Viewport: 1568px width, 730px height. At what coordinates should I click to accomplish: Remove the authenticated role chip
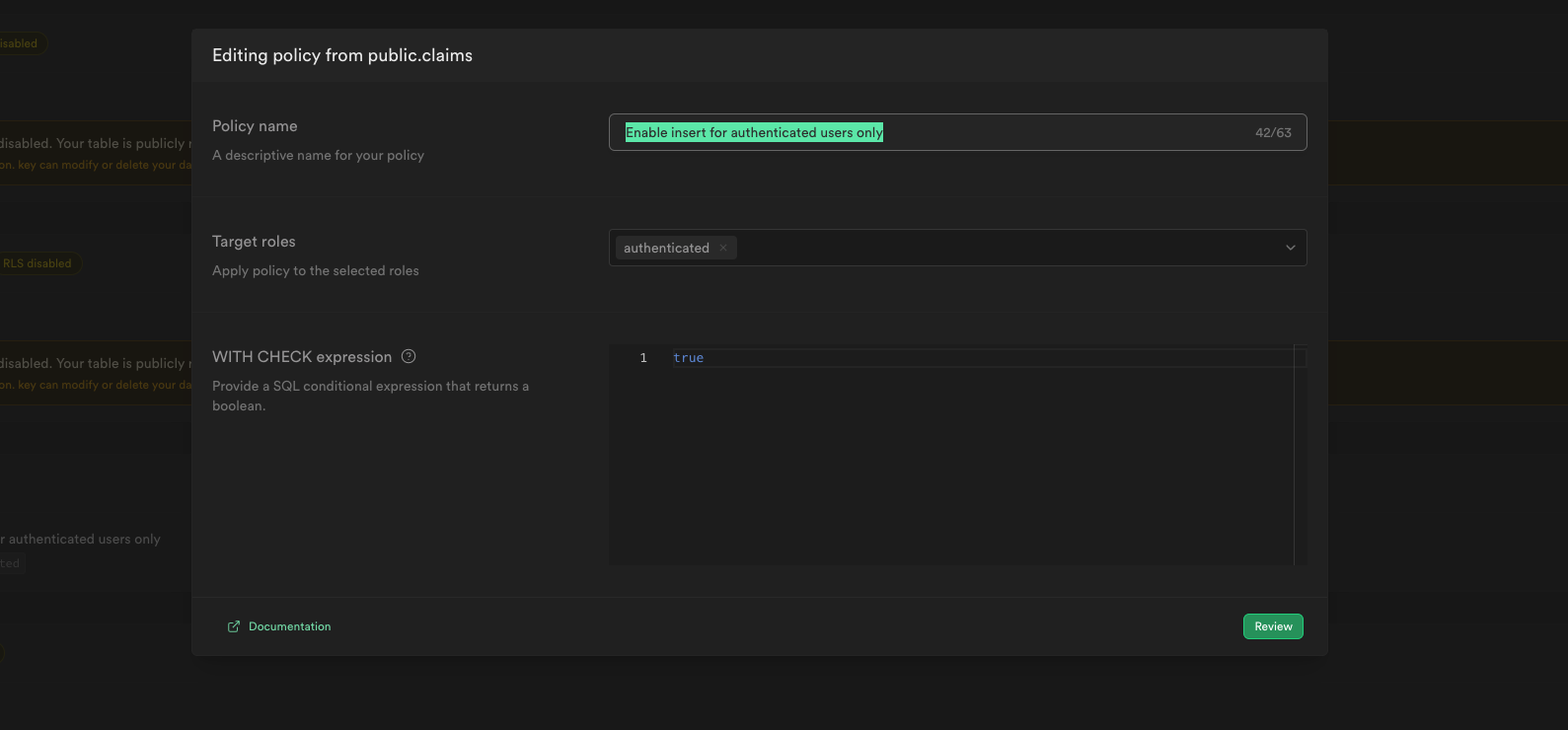coord(723,248)
